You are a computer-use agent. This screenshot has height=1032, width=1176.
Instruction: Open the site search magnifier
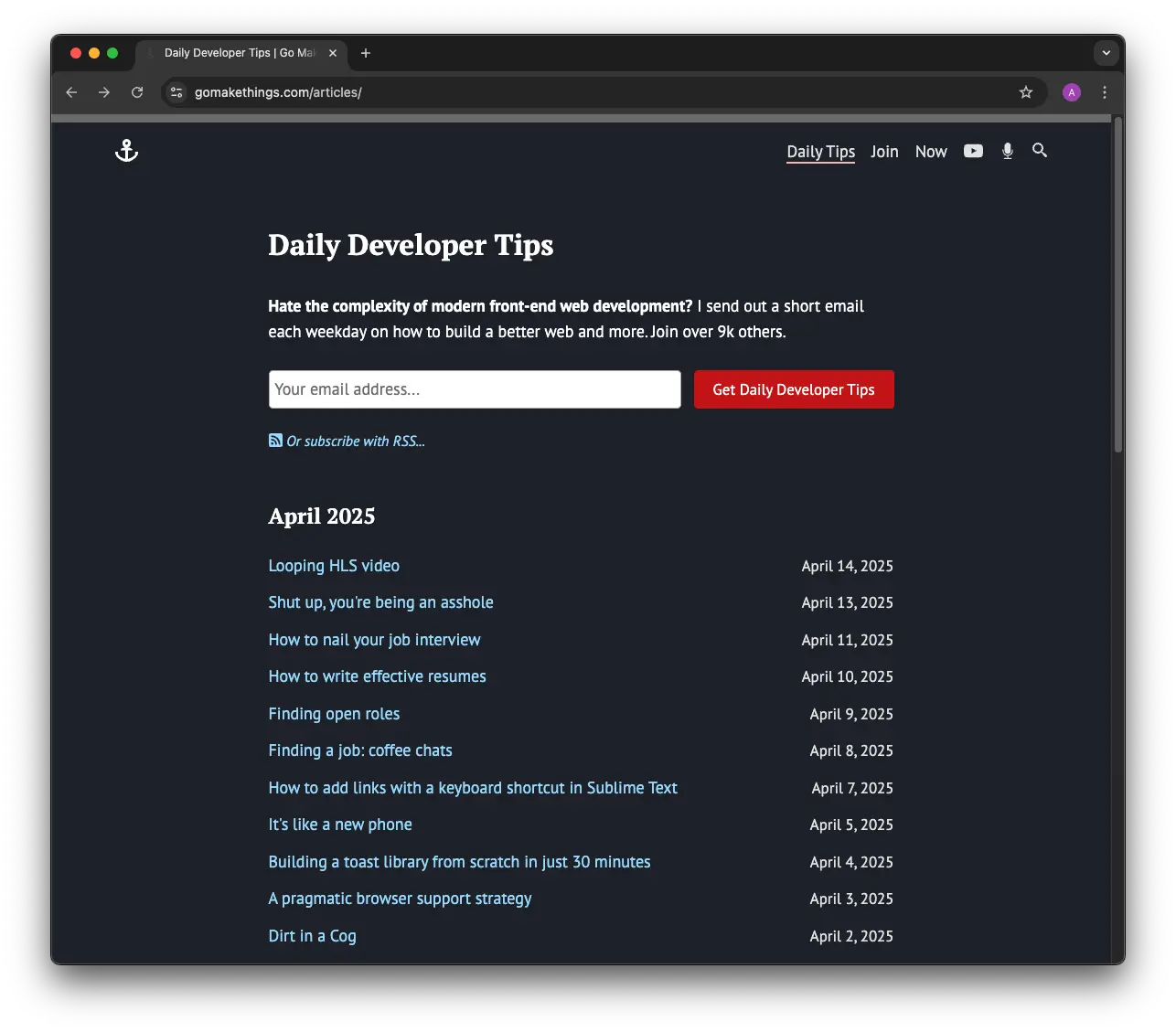pos(1040,150)
